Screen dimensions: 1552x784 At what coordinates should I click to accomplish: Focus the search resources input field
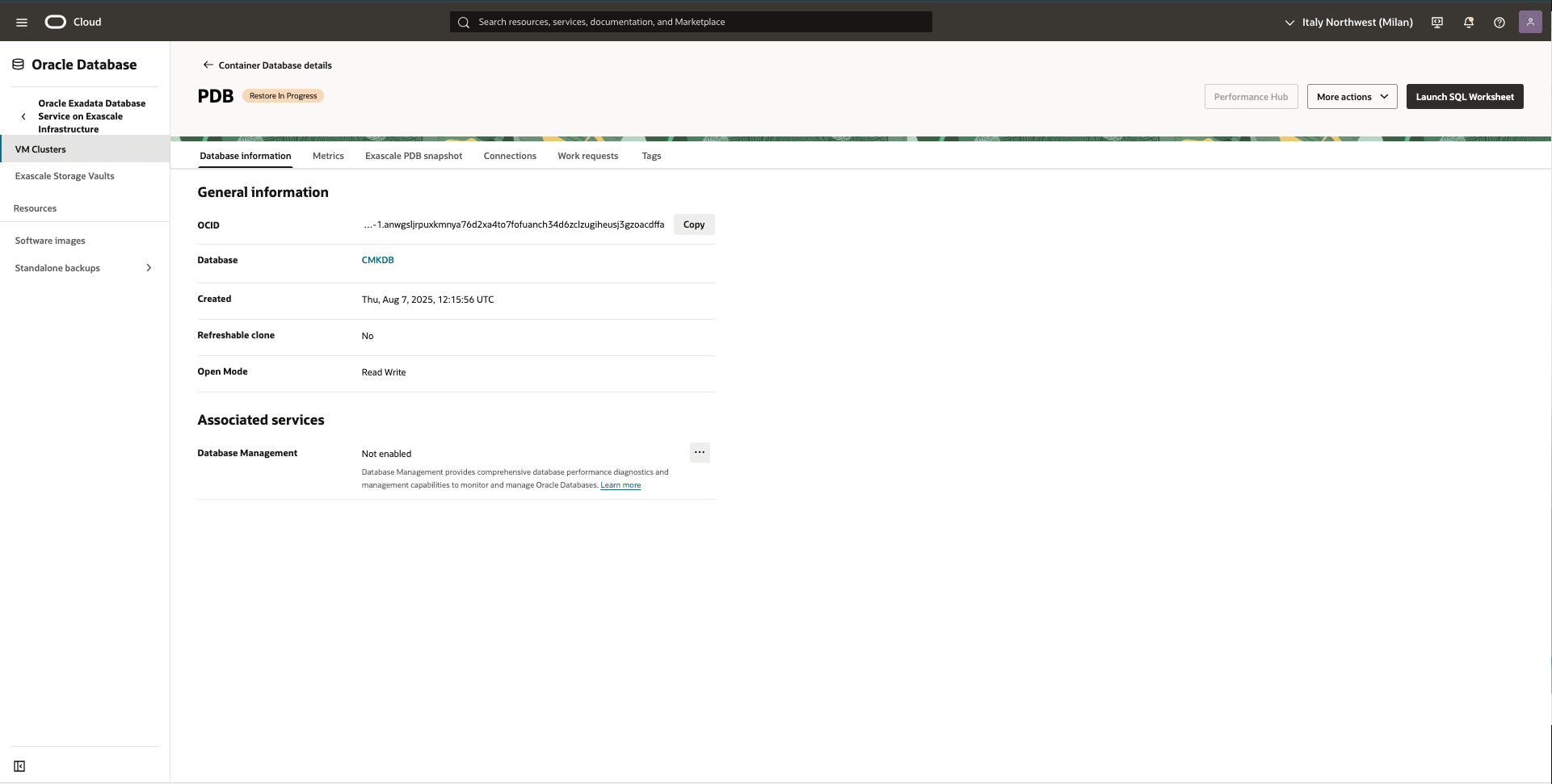coord(691,23)
